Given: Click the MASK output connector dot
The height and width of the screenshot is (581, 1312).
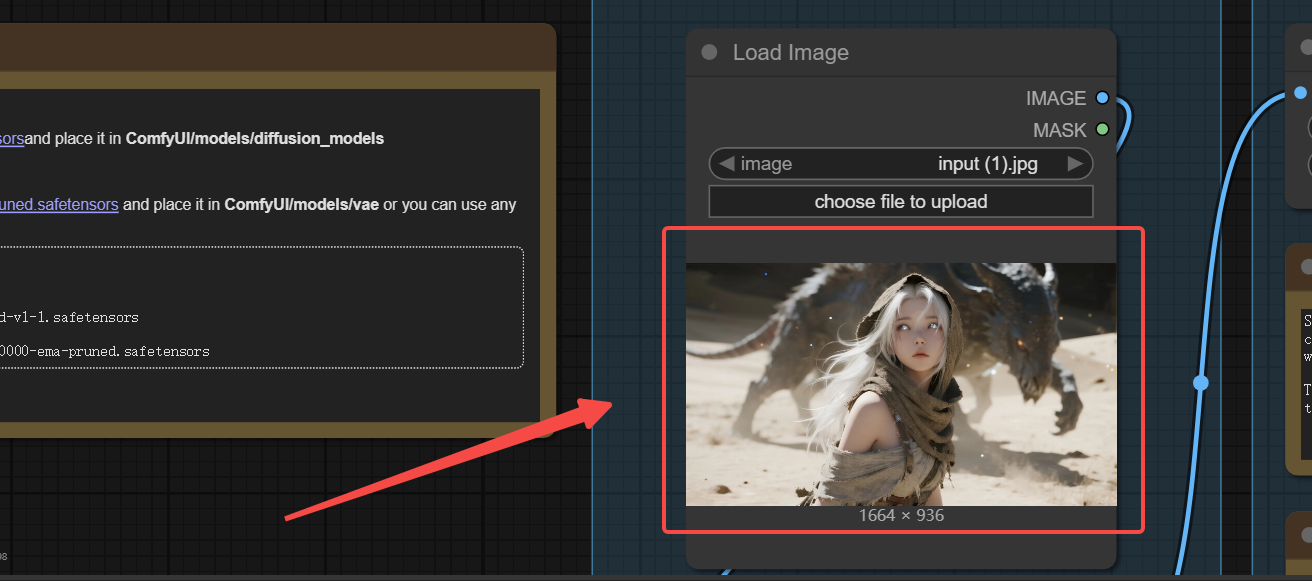Looking at the screenshot, I should 1102,129.
